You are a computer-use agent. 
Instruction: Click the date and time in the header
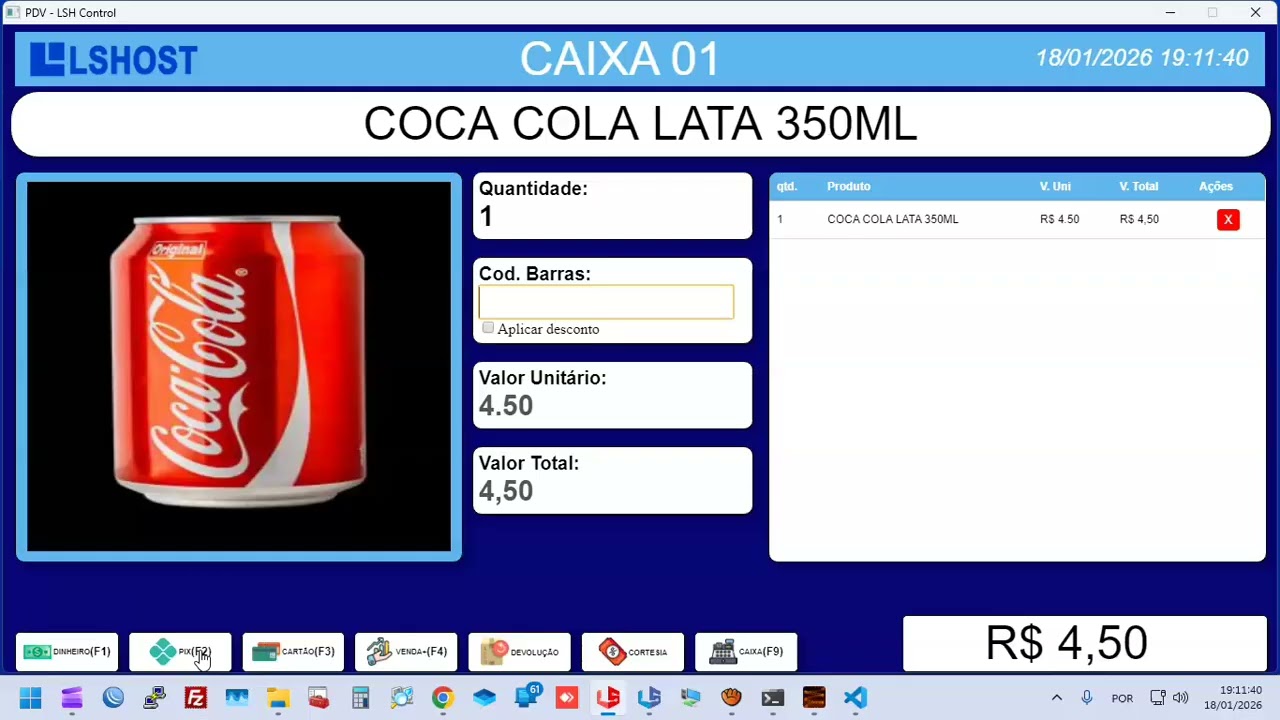(x=1142, y=58)
